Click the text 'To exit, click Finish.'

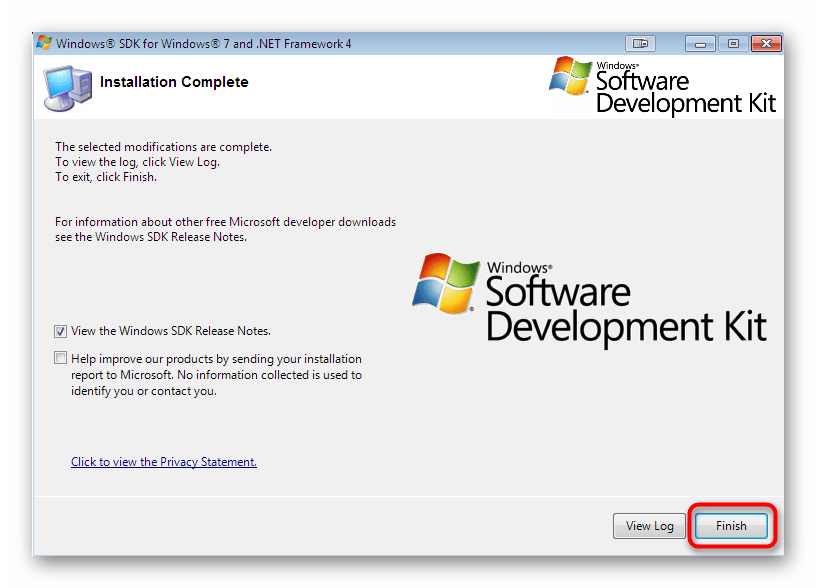click(x=106, y=177)
